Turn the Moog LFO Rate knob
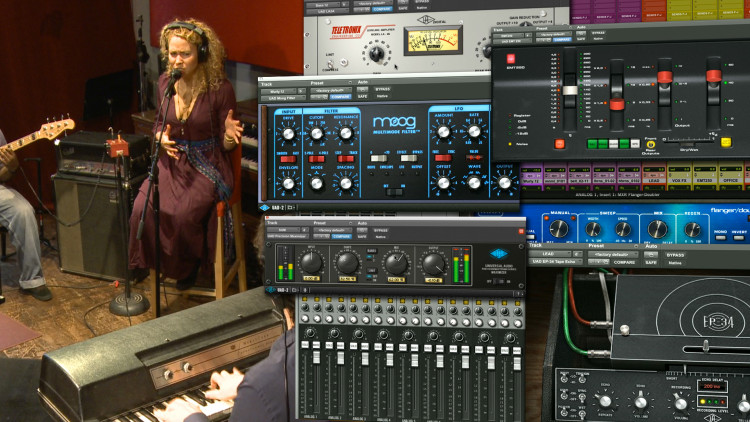750x422 pixels. (474, 132)
